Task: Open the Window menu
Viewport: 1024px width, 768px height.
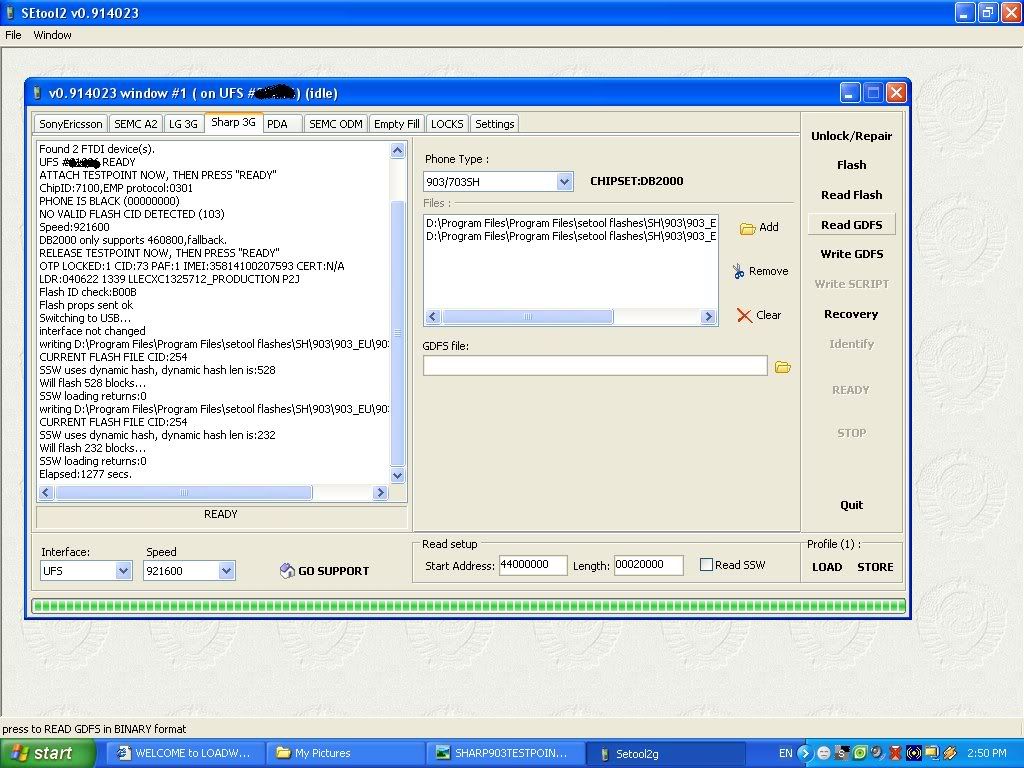Action: [x=52, y=35]
